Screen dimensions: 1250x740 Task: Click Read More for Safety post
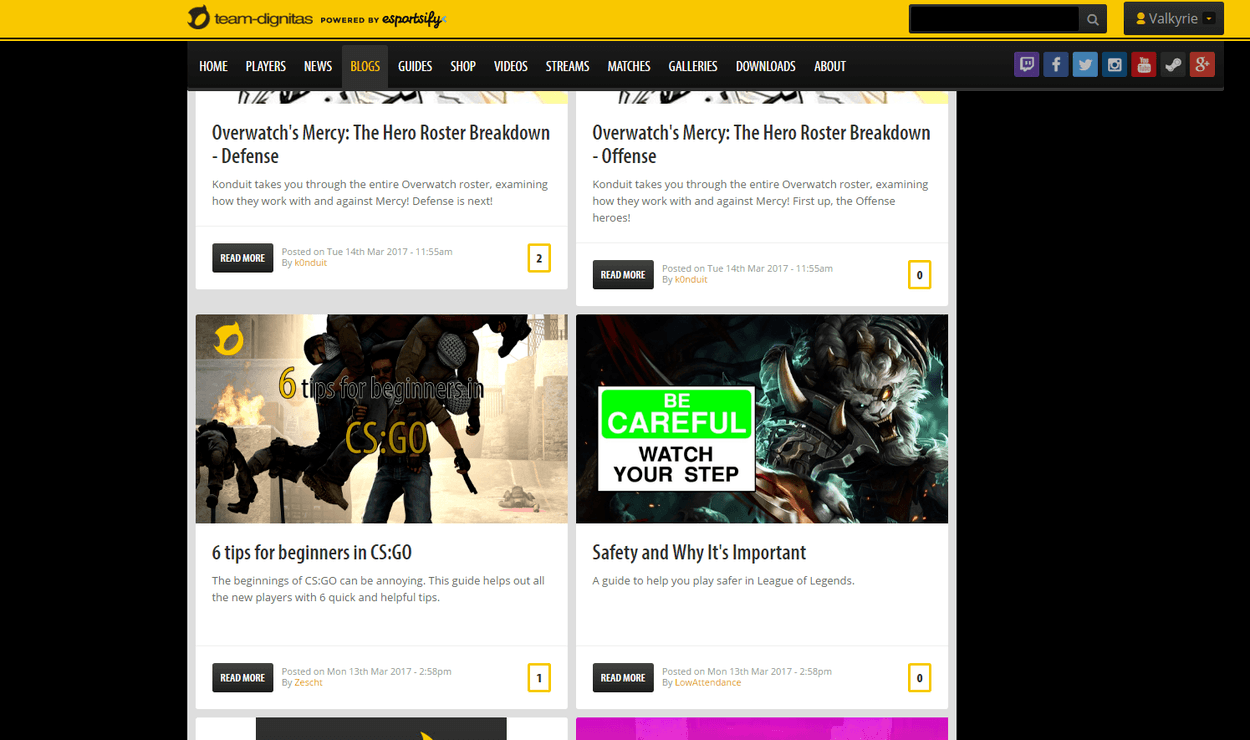click(x=623, y=678)
